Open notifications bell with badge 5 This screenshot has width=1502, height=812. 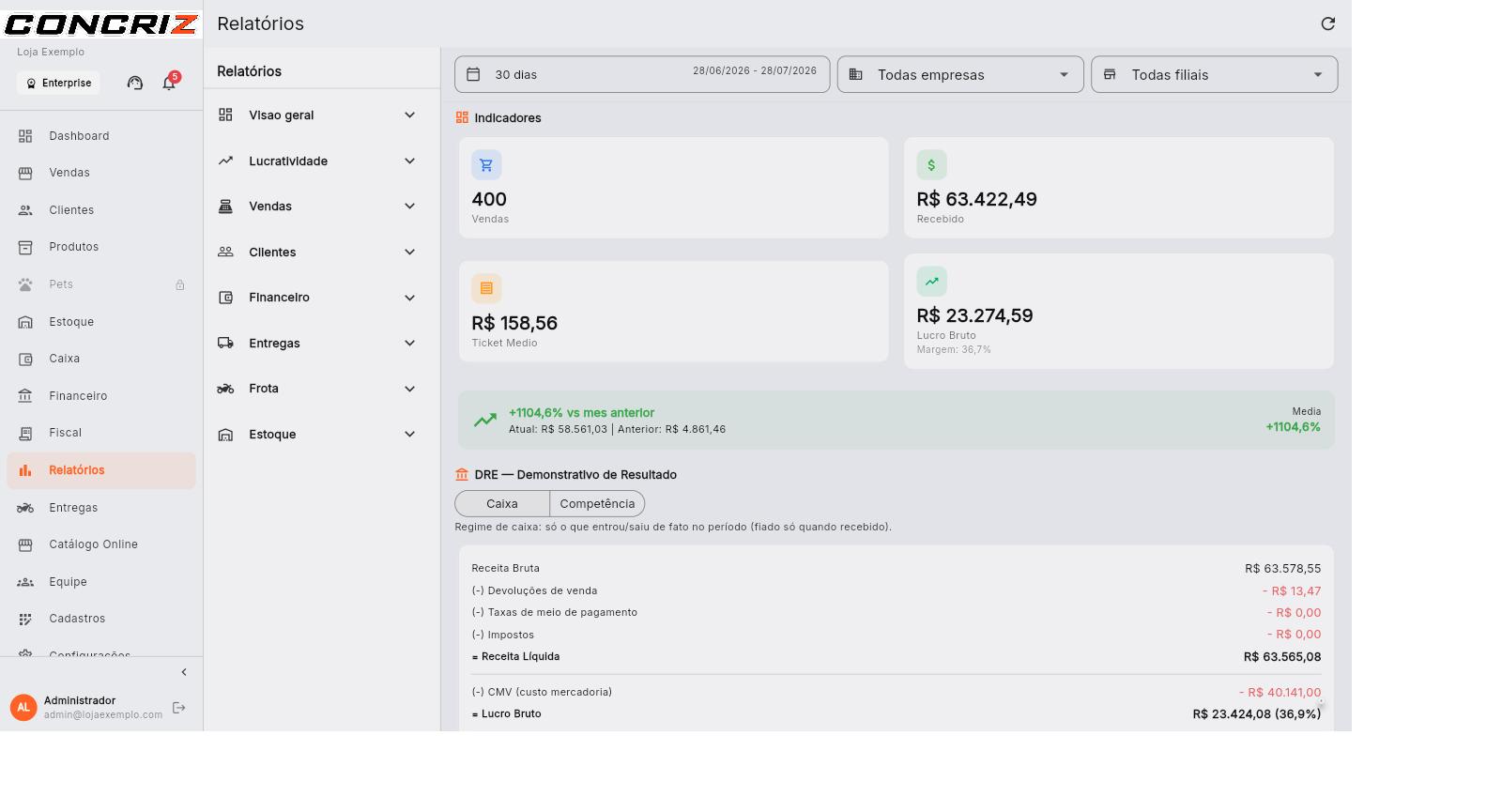pyautogui.click(x=169, y=83)
